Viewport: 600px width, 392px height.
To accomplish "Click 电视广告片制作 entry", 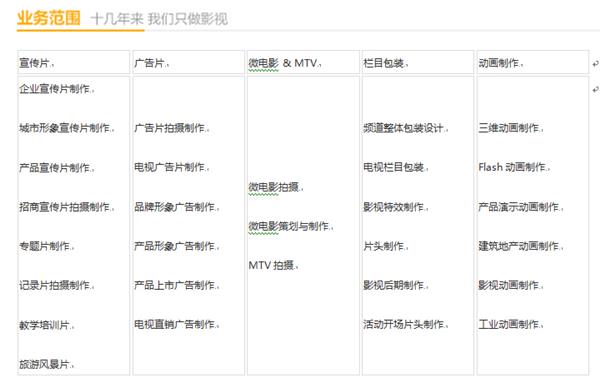I will (x=170, y=167).
